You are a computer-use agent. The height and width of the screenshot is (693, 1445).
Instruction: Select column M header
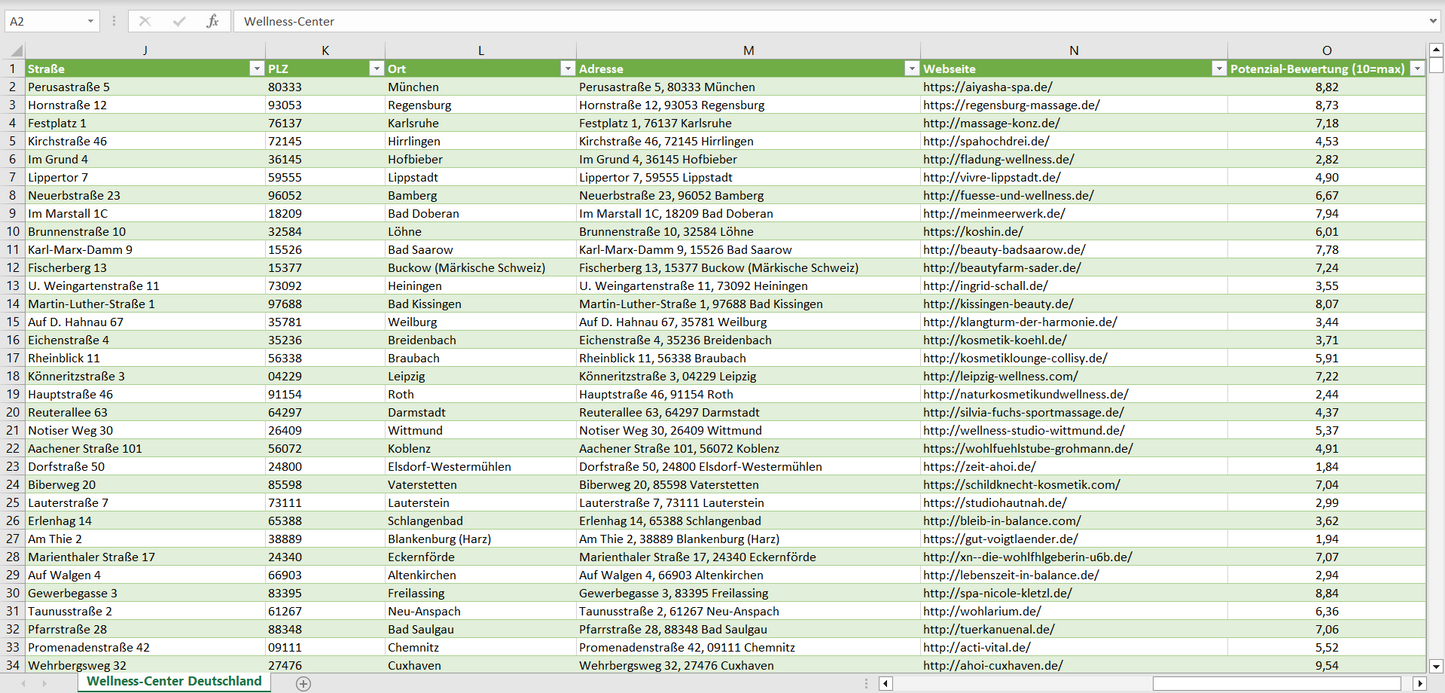click(748, 50)
